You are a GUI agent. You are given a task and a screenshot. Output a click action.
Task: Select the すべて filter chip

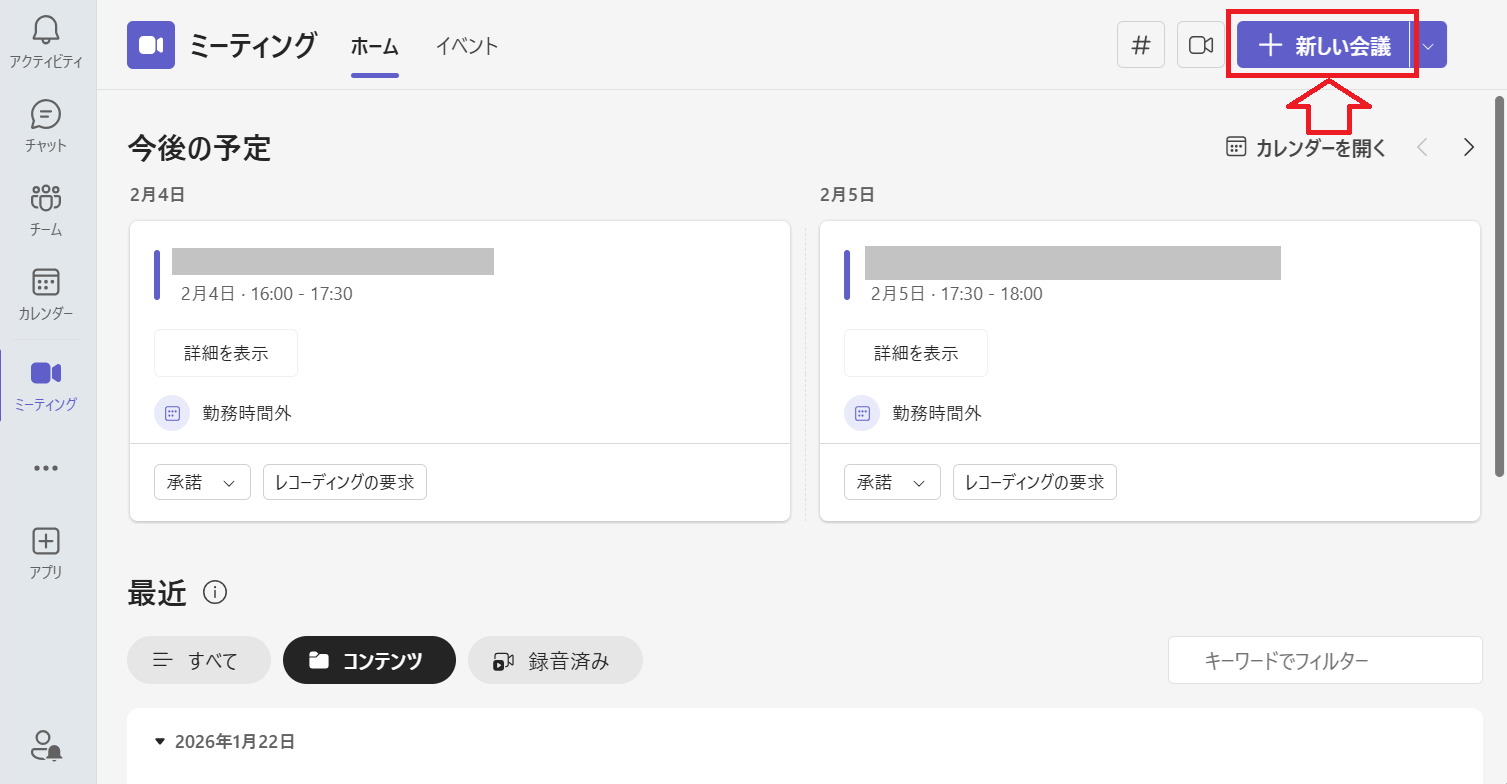point(198,660)
